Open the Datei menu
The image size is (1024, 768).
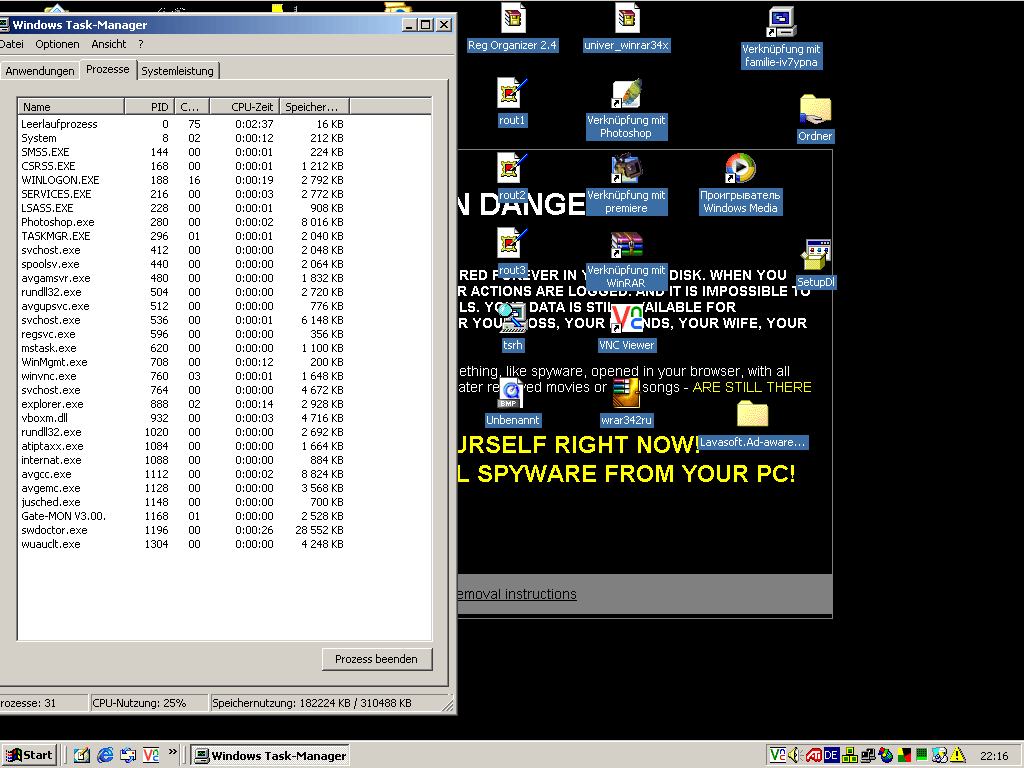12,44
